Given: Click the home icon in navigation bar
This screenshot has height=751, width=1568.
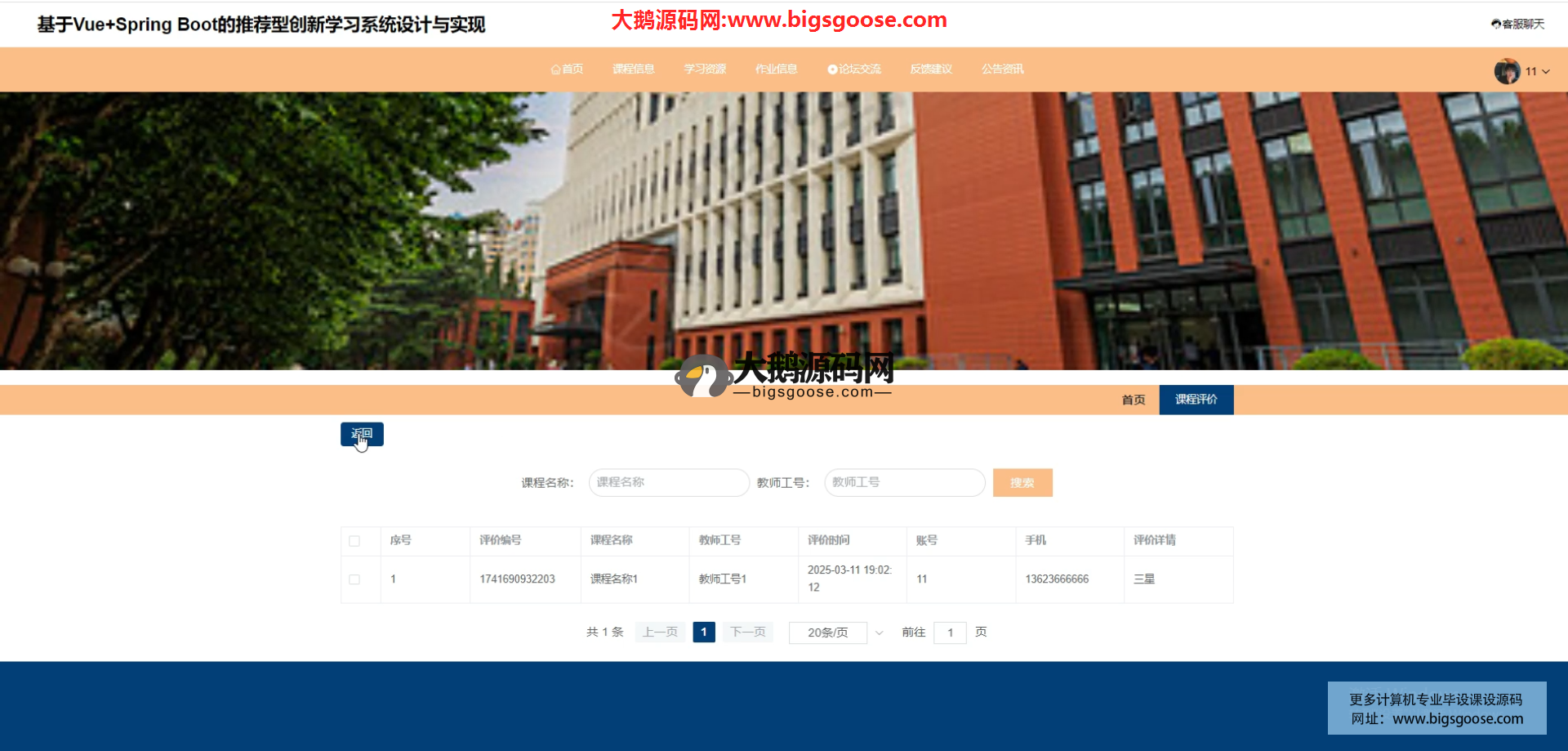Looking at the screenshot, I should [x=556, y=69].
